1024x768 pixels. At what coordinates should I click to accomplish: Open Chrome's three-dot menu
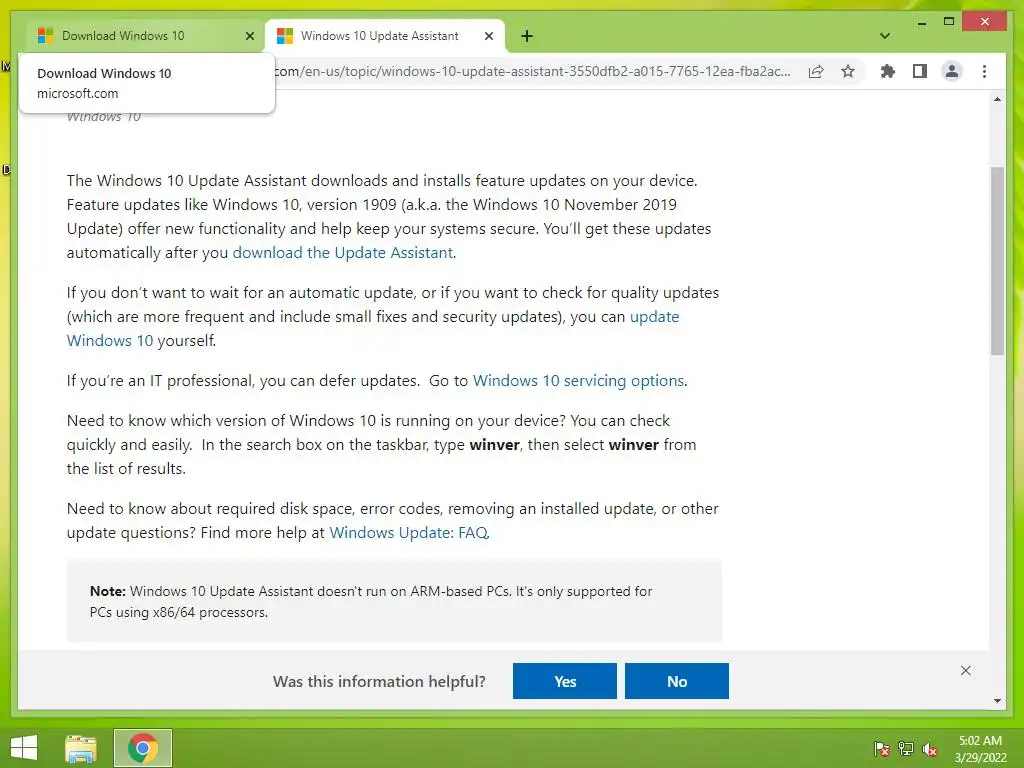(x=984, y=71)
